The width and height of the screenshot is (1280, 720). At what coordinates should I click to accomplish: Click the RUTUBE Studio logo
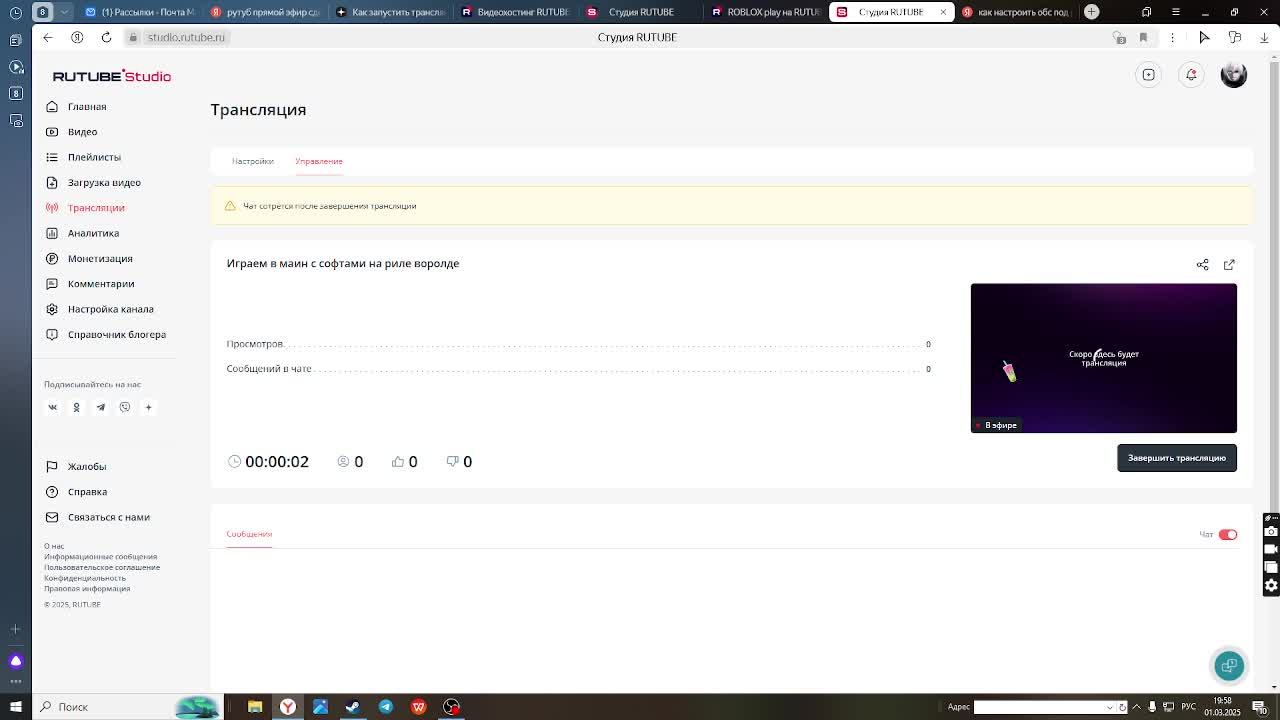pyautogui.click(x=112, y=76)
